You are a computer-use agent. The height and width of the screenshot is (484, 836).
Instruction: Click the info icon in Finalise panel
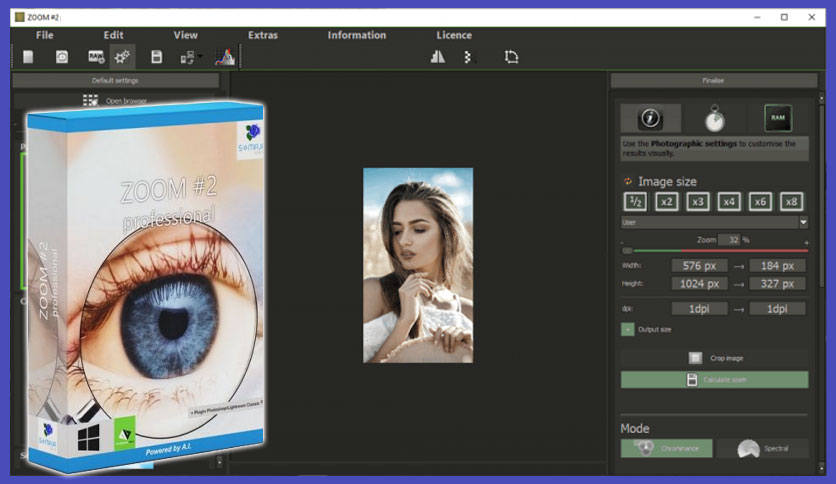tap(650, 118)
